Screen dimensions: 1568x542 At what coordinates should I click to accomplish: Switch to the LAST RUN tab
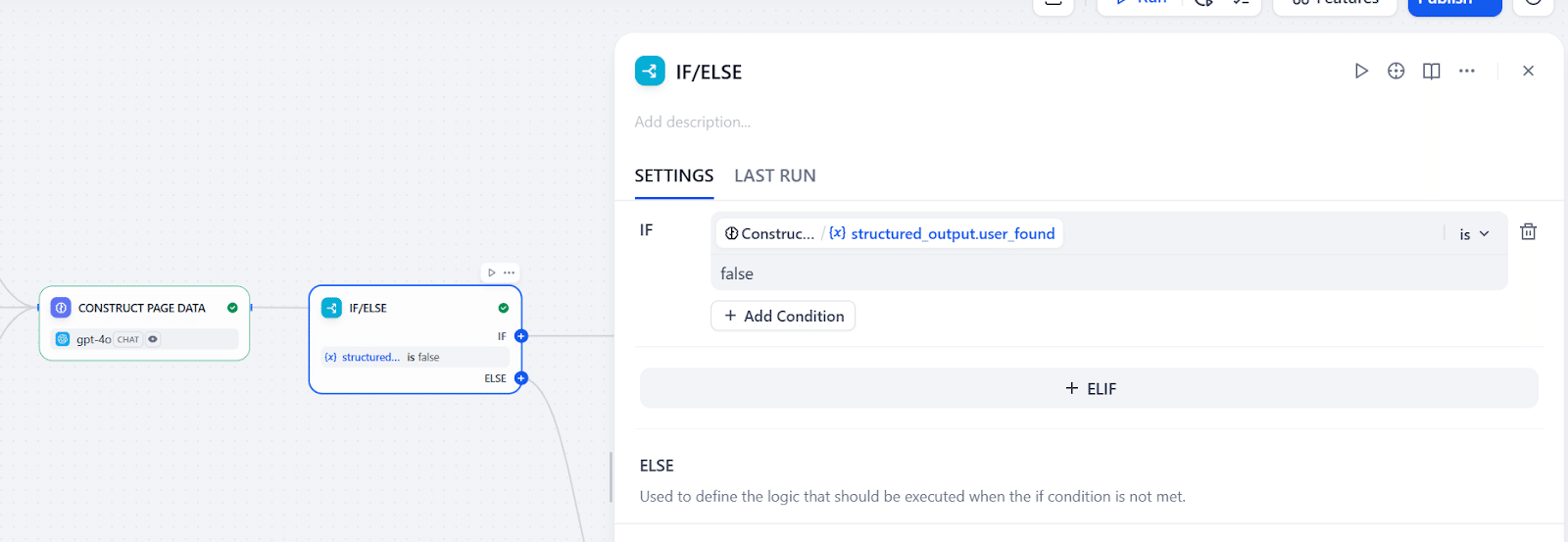pos(774,175)
